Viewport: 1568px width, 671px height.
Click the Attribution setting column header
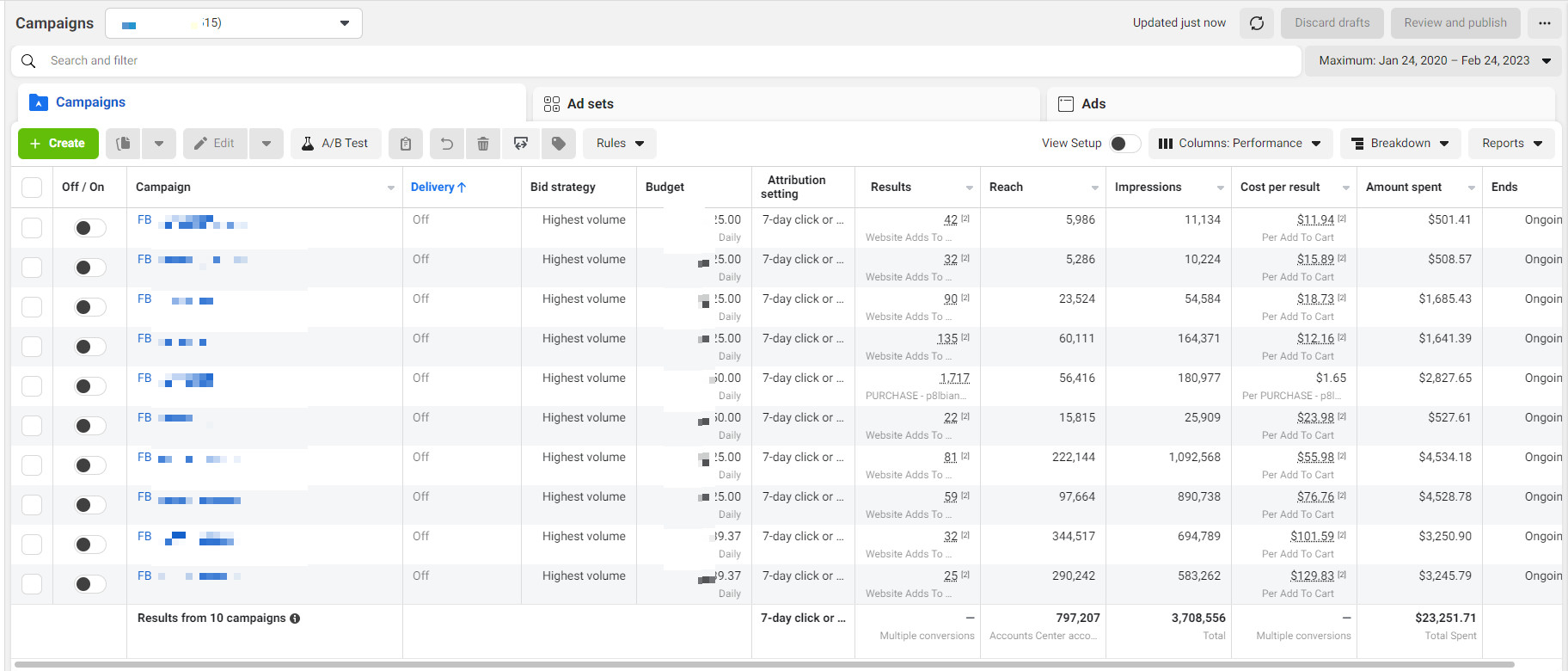pyautogui.click(x=793, y=188)
